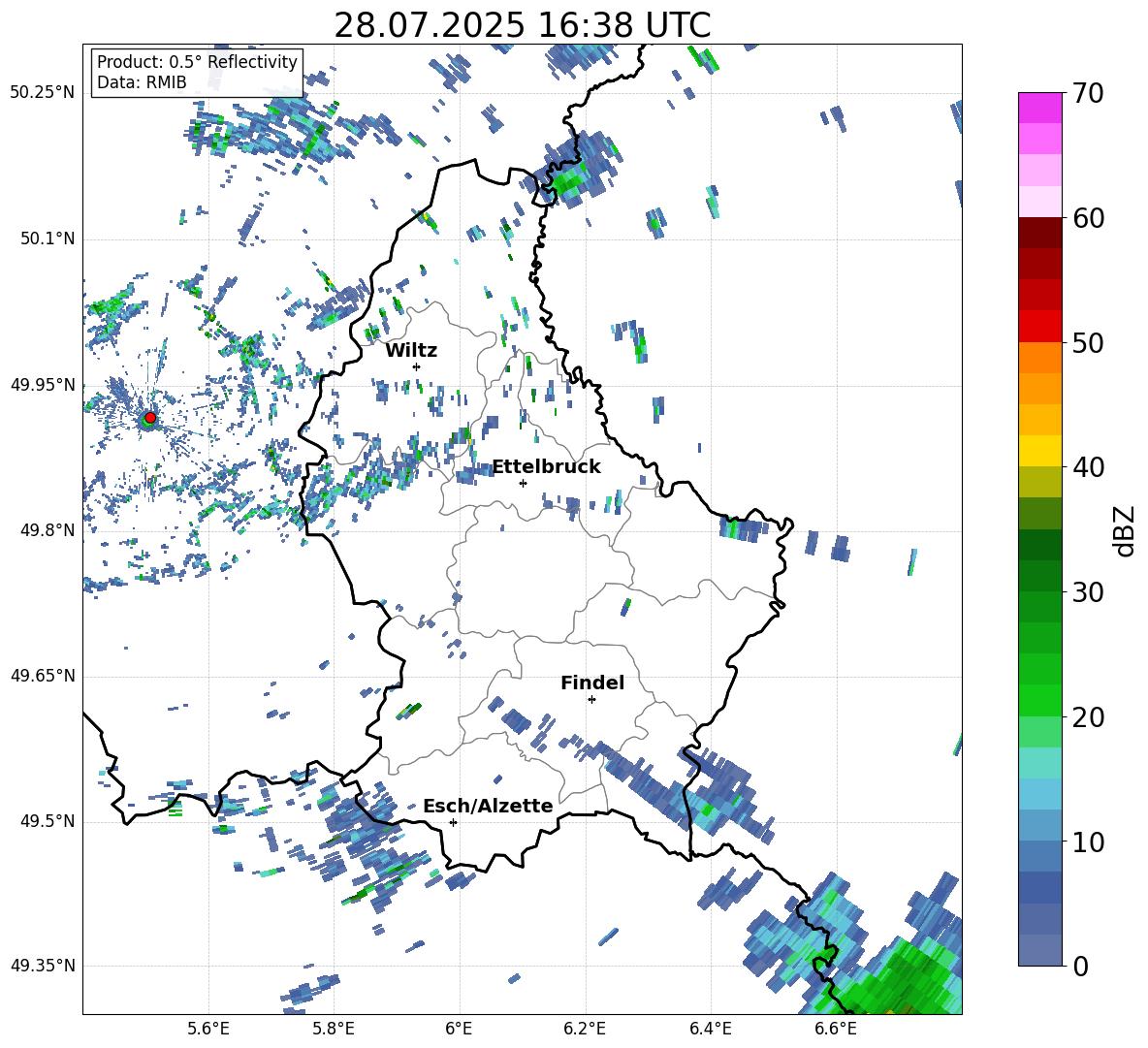Screen dimensions: 1148x1048
Task: Click the 6.4°E longitude label
Action: pos(711,1030)
